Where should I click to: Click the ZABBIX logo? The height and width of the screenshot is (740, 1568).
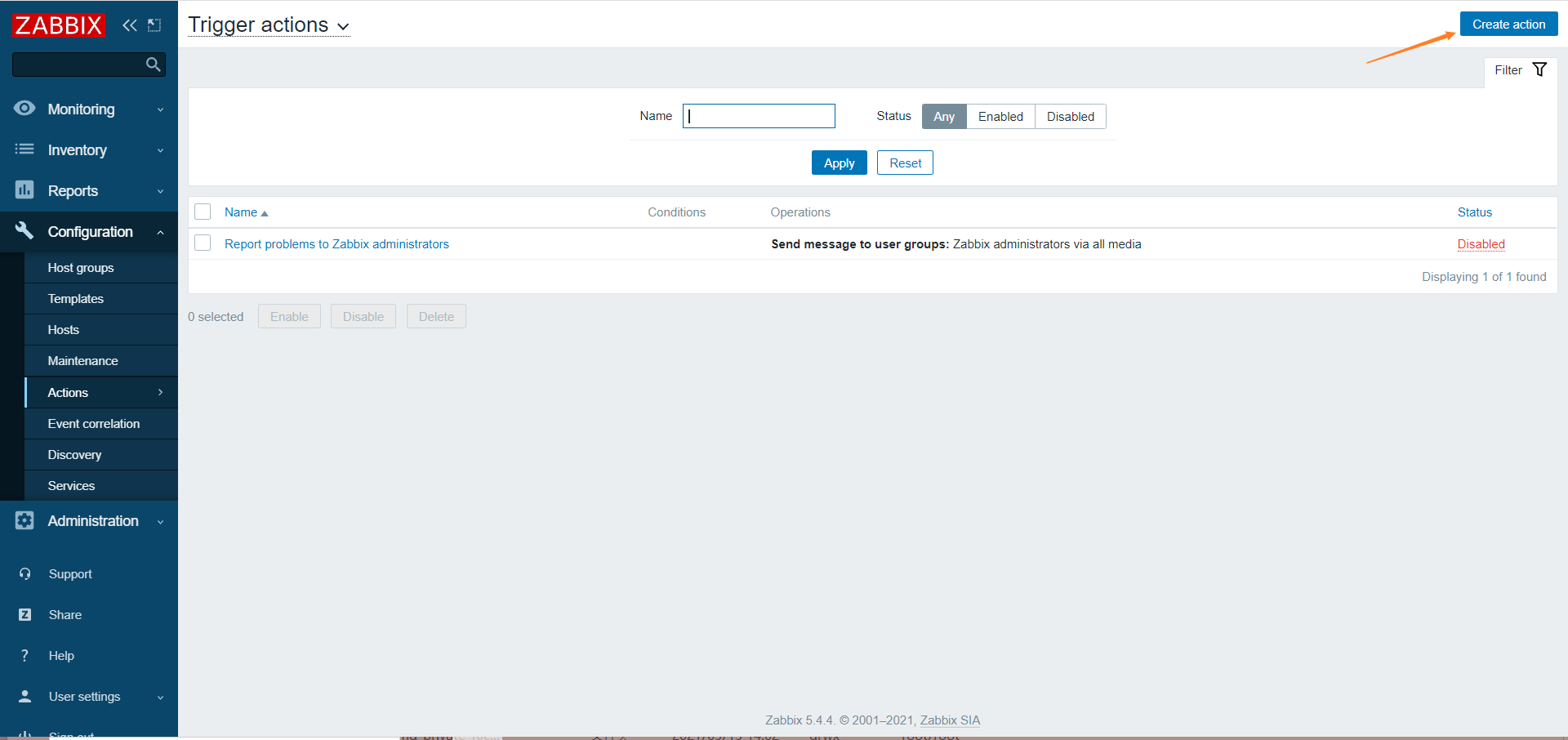click(x=59, y=25)
